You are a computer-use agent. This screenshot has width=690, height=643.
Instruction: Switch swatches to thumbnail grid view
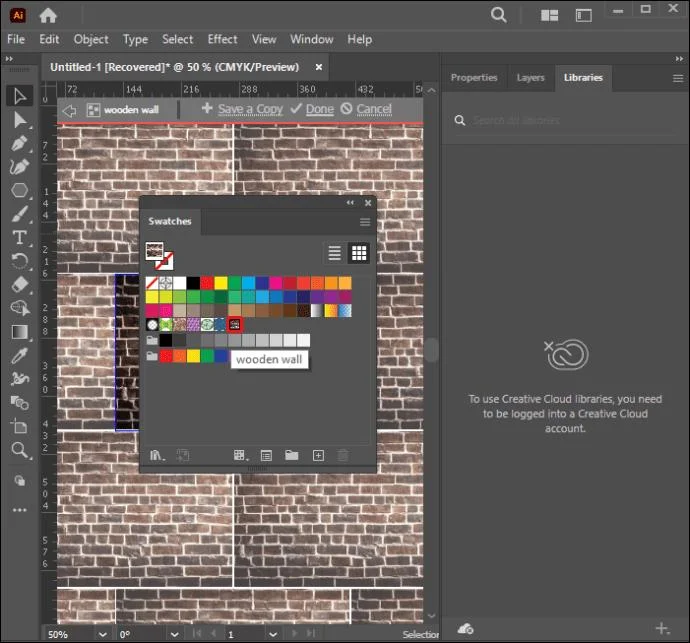(359, 253)
